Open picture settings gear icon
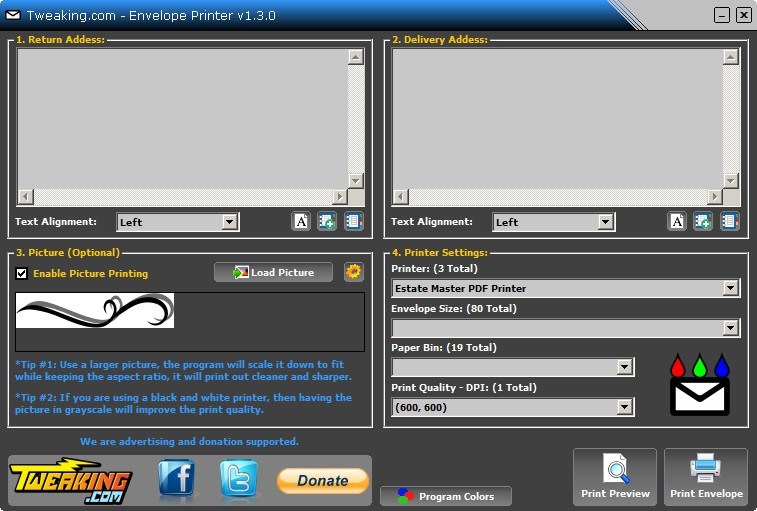757x511 pixels. pyautogui.click(x=353, y=272)
